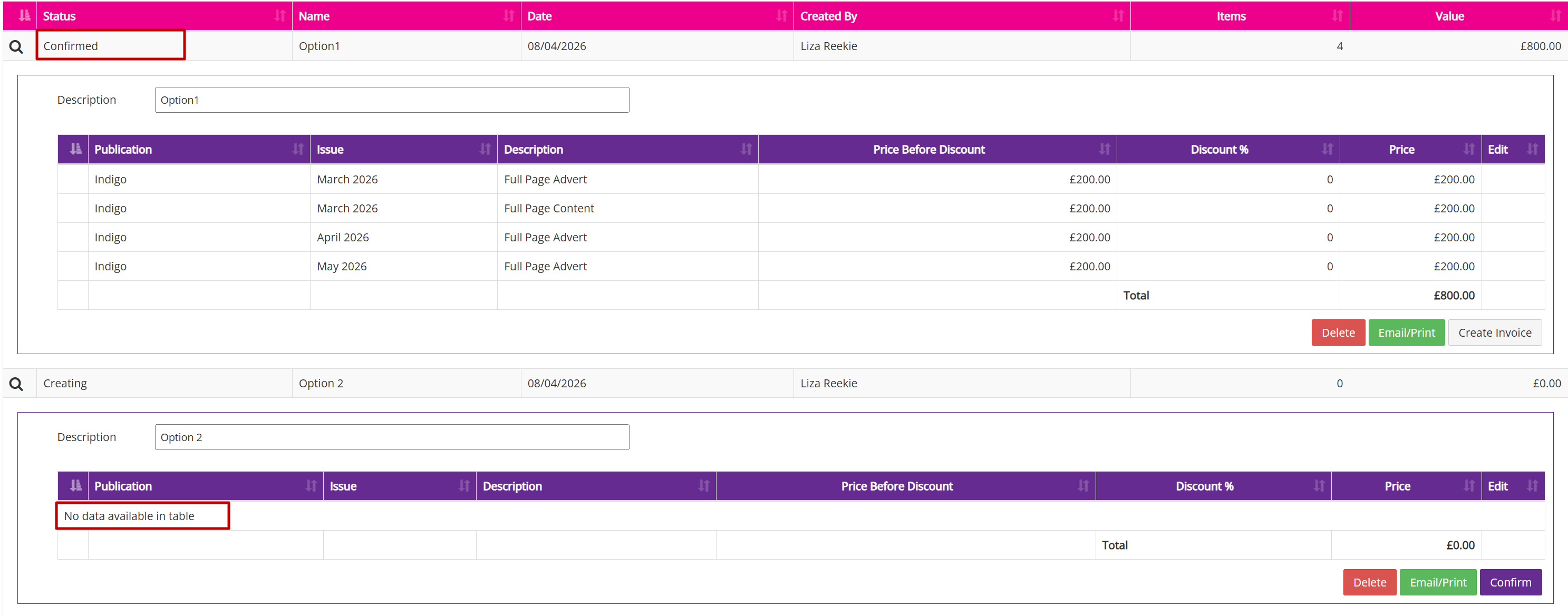
Task: Click the No data available in table message
Action: pyautogui.click(x=129, y=516)
